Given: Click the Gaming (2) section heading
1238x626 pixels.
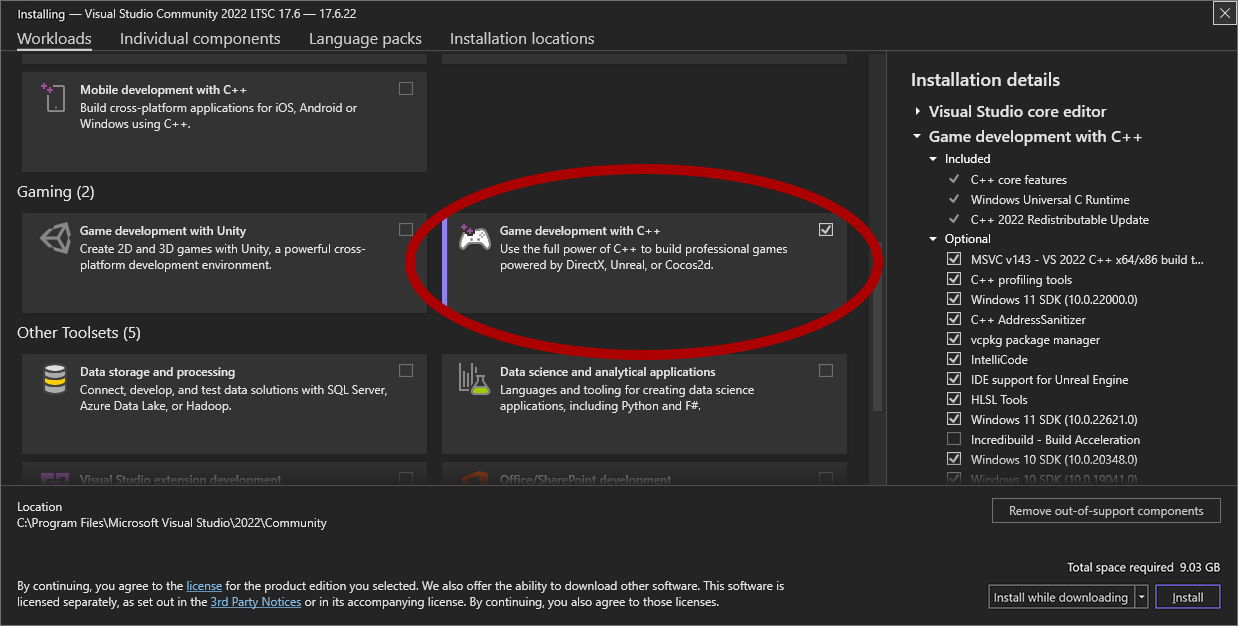Looking at the screenshot, I should tap(55, 192).
